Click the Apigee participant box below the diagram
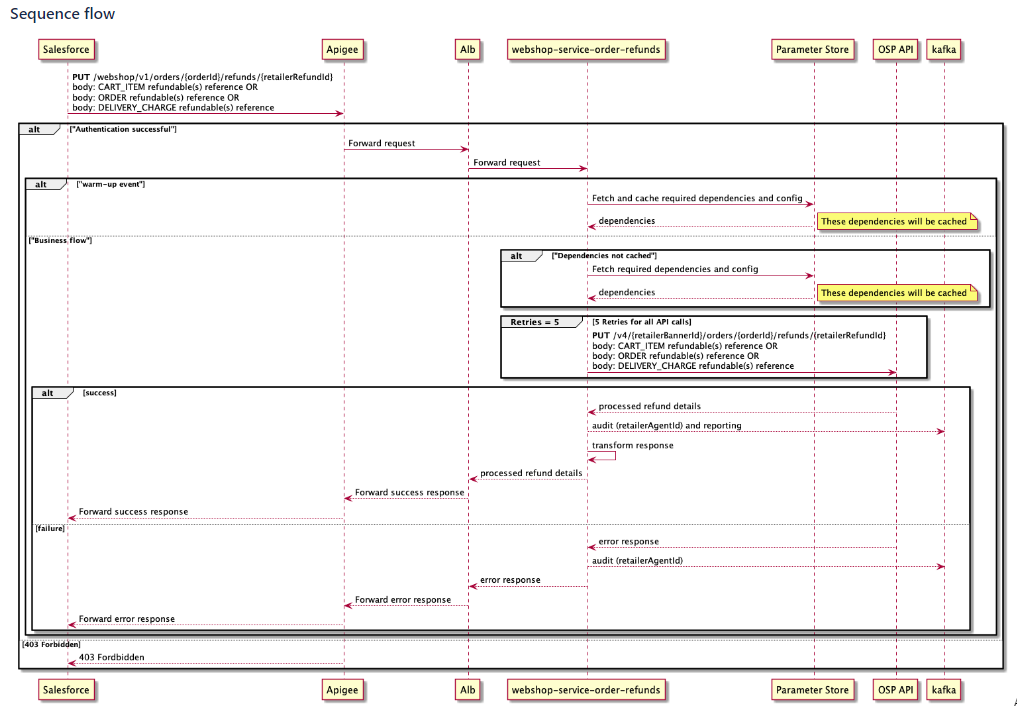 (x=342, y=690)
